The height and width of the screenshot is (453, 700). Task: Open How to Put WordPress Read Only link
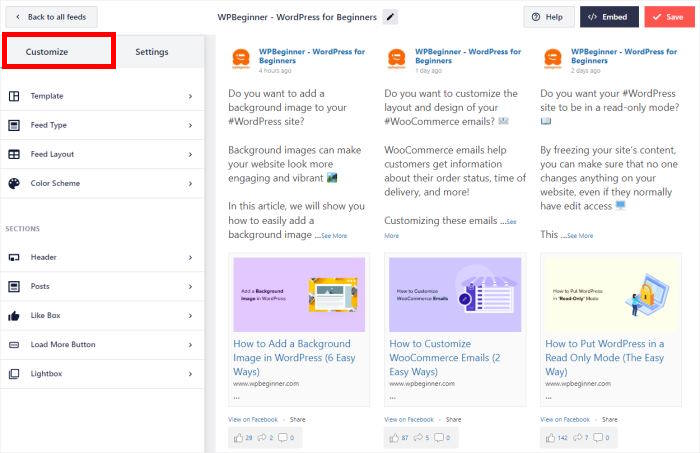604,357
